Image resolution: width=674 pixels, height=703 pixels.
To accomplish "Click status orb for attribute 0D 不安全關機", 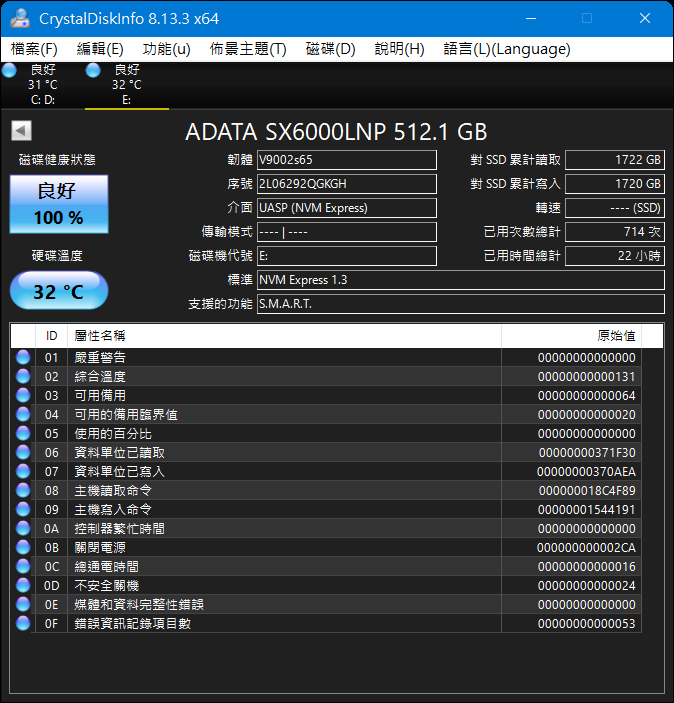I will 23,585.
